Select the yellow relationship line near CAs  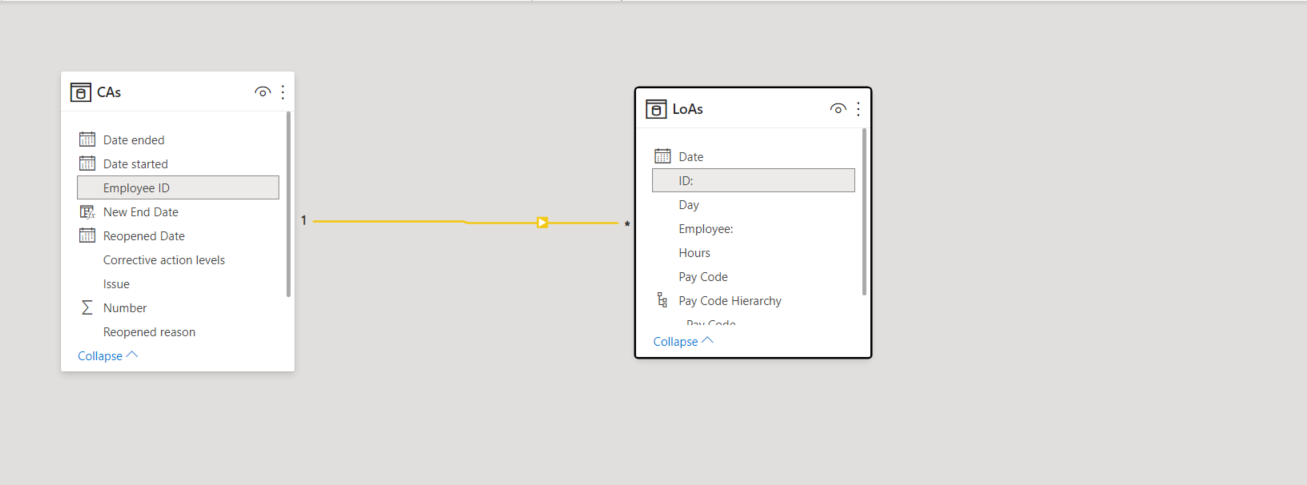[388, 221]
